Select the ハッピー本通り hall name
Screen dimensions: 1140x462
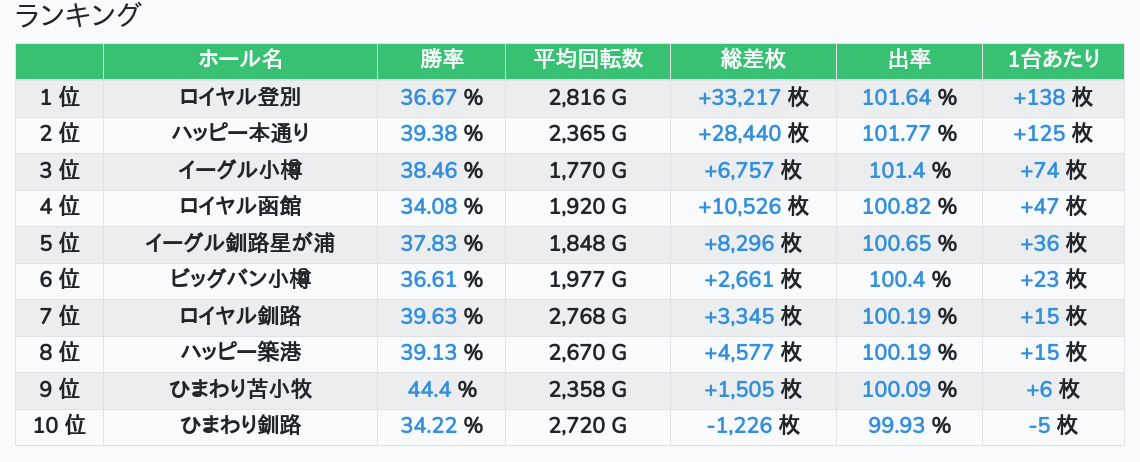click(x=240, y=134)
